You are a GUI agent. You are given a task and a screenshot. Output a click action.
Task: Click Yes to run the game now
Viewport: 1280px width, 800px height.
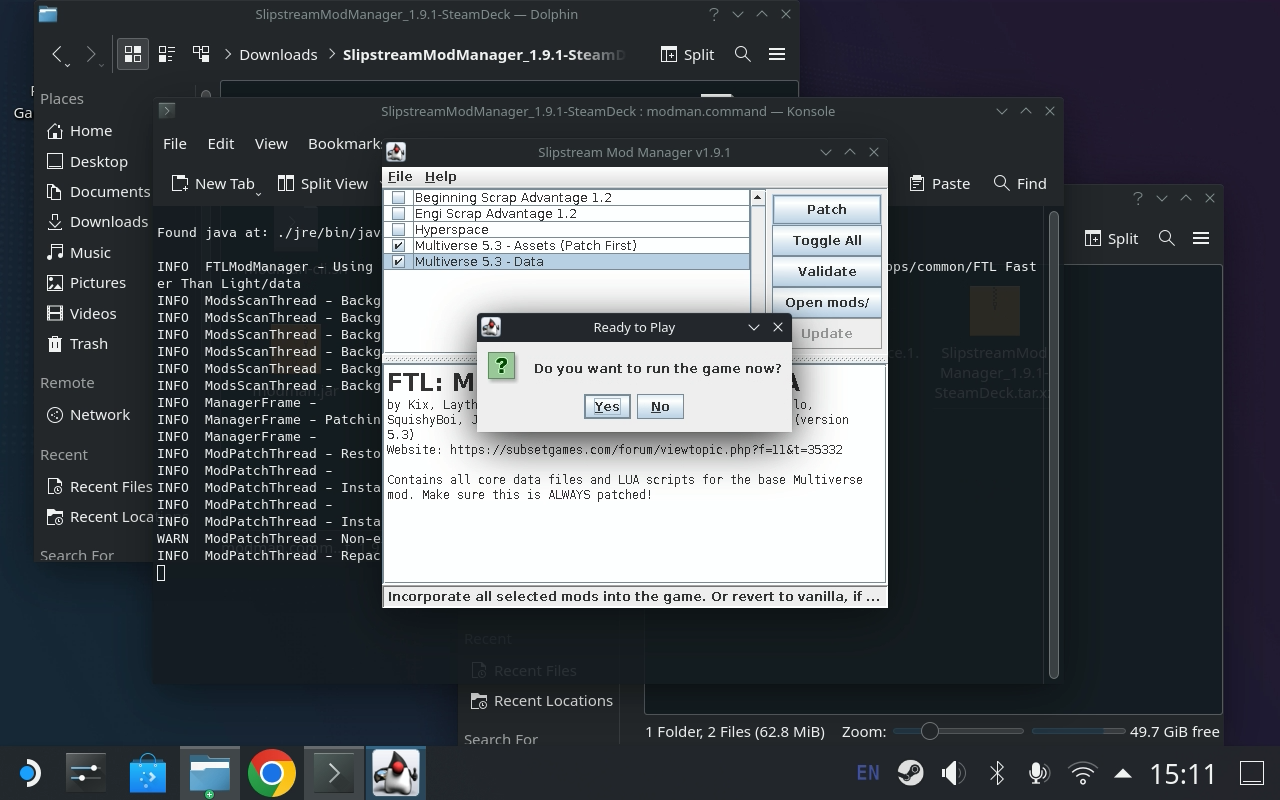(x=607, y=406)
